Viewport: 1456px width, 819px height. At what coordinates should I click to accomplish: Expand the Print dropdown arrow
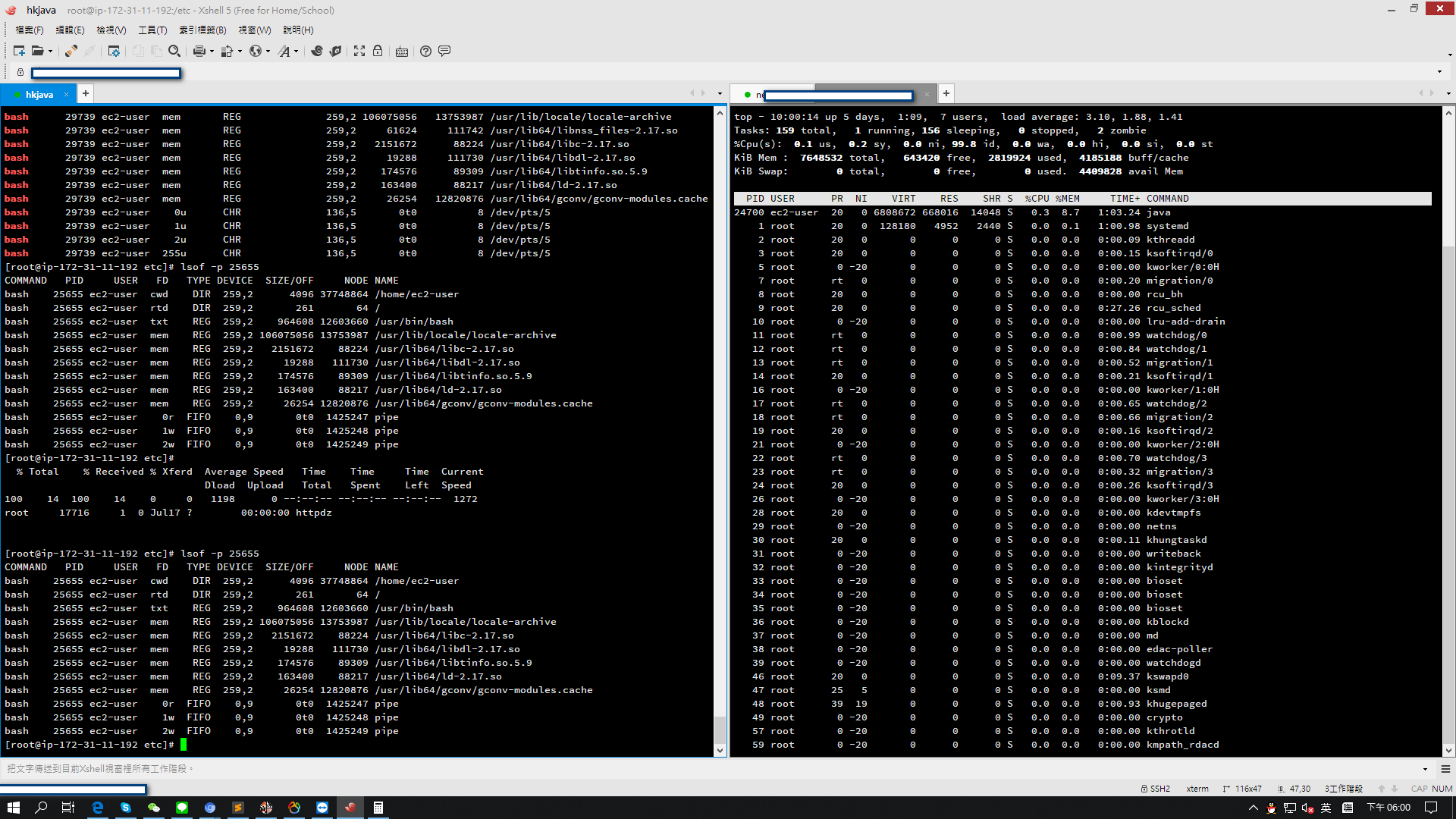point(212,51)
